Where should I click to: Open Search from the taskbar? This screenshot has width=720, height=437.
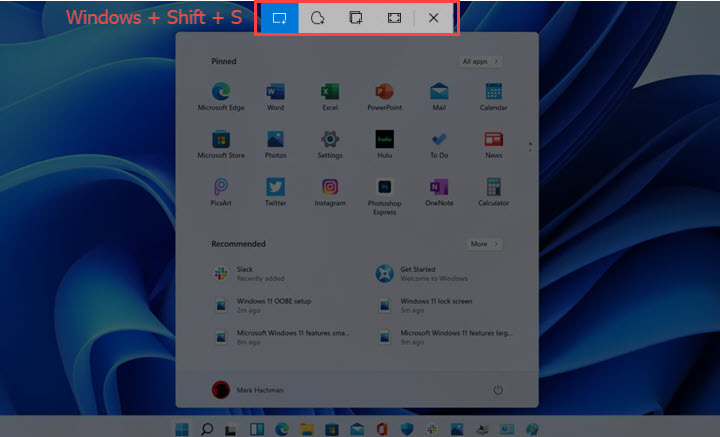(207, 429)
